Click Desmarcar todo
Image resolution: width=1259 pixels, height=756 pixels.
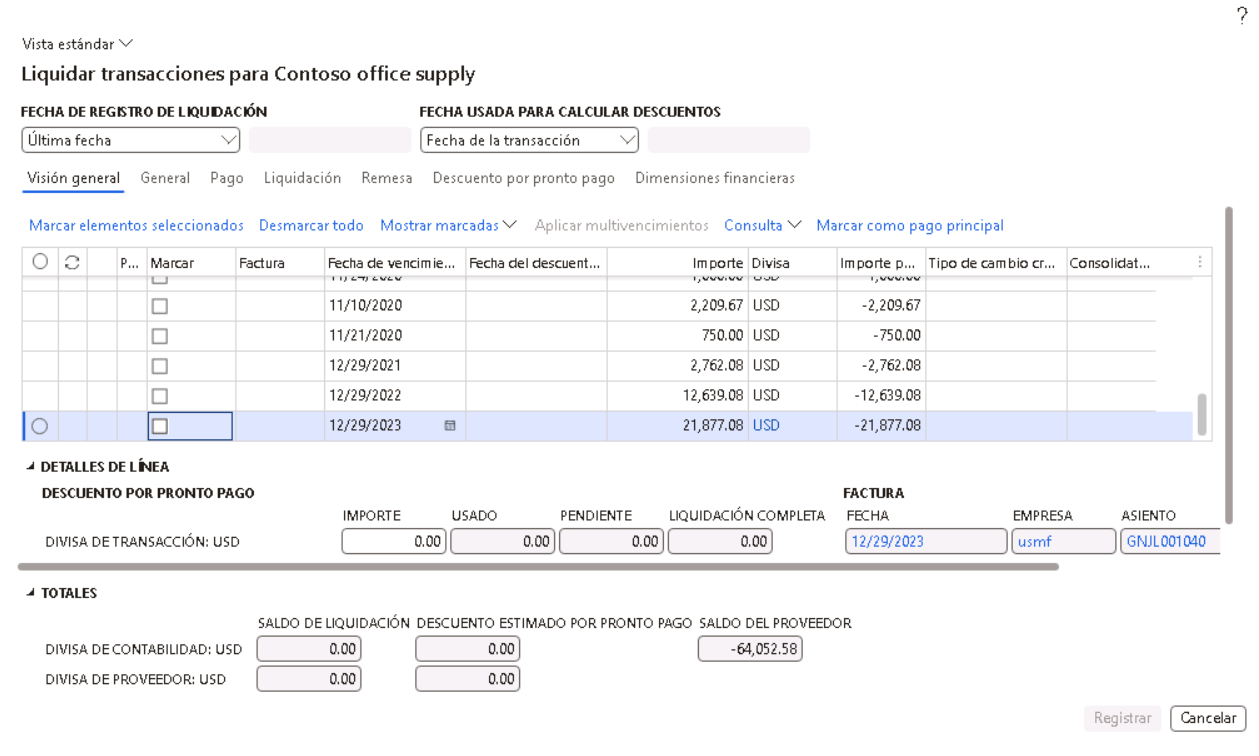coord(311,225)
